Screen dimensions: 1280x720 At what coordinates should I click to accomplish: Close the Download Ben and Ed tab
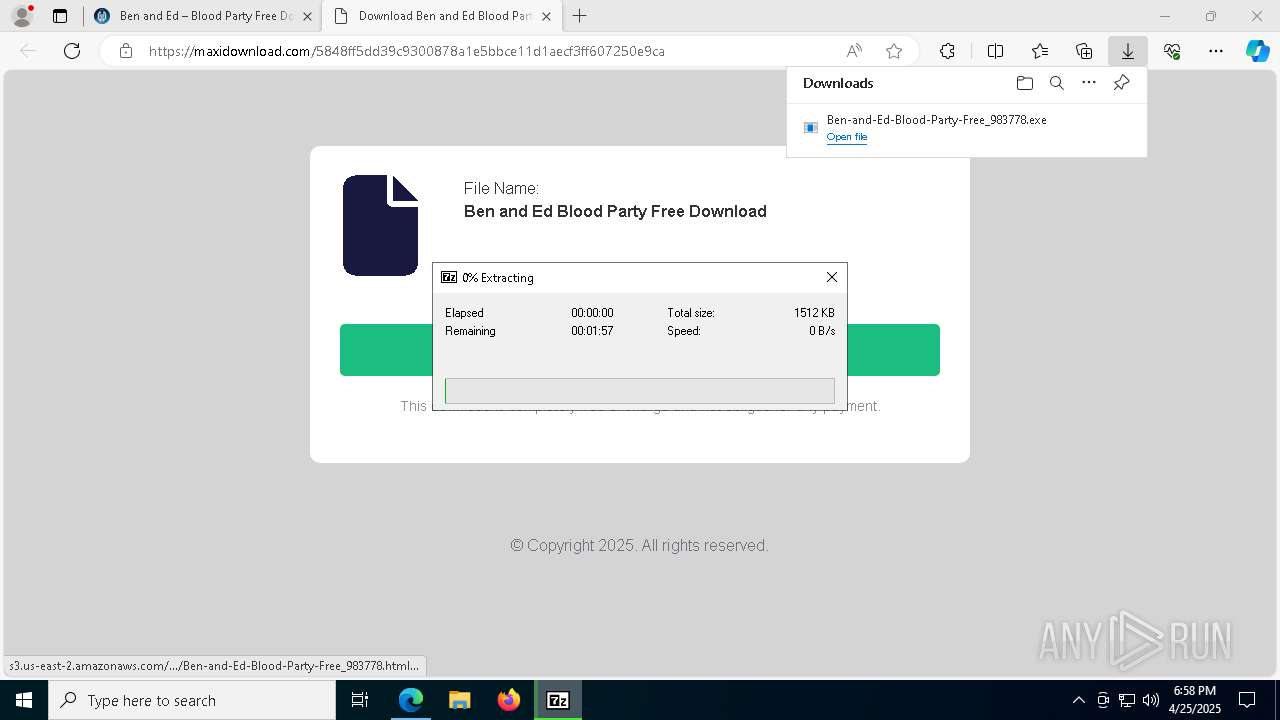pyautogui.click(x=546, y=16)
